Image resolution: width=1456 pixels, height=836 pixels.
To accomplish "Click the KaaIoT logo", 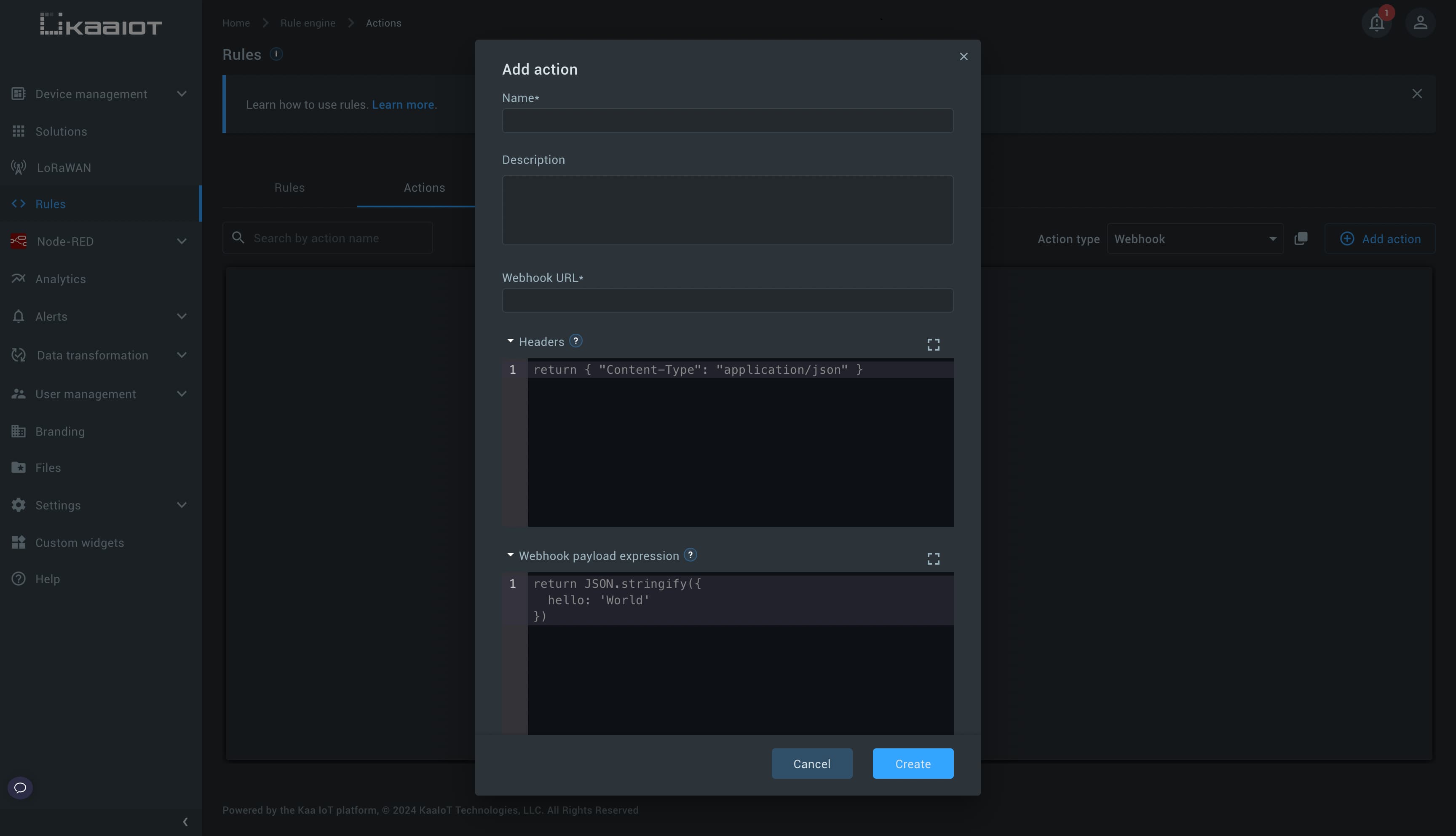I will [101, 24].
